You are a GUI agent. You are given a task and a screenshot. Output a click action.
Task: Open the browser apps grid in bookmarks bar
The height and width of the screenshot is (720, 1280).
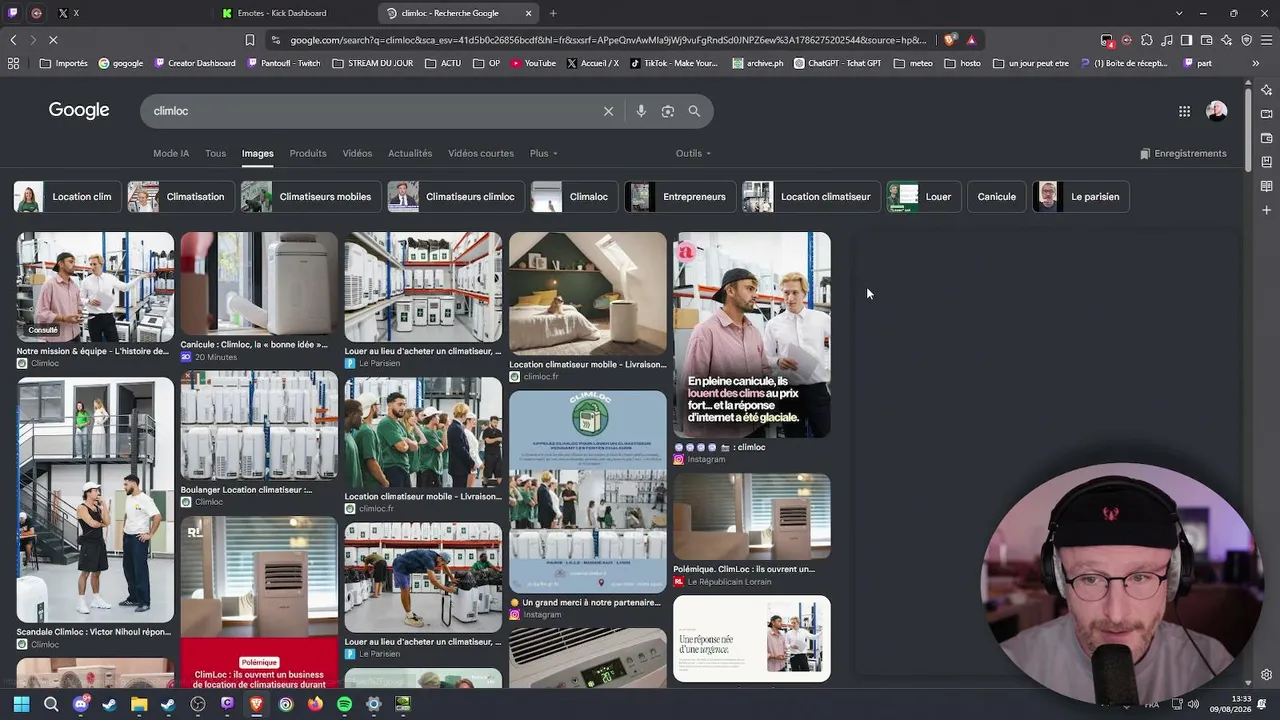pos(13,63)
